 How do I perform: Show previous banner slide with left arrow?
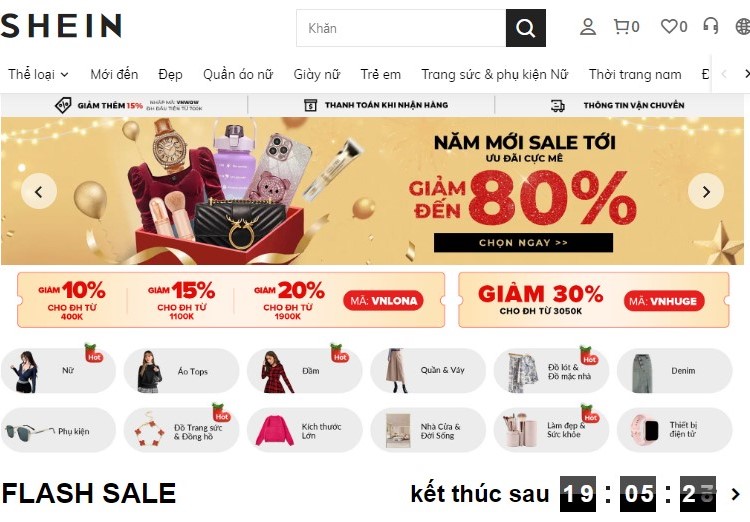tap(39, 191)
